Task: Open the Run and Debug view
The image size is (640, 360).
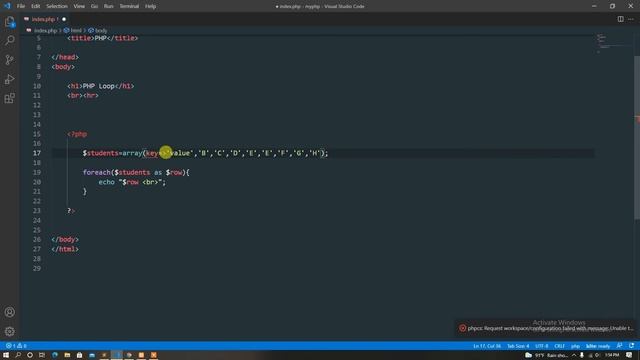Action: pyautogui.click(x=9, y=79)
